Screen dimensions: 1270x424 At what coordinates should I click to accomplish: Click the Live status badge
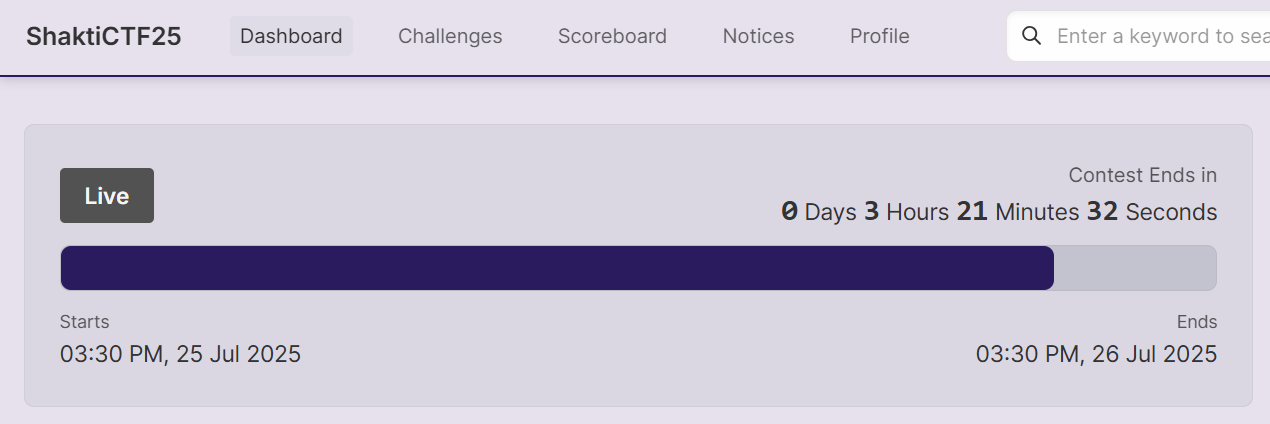(x=107, y=196)
